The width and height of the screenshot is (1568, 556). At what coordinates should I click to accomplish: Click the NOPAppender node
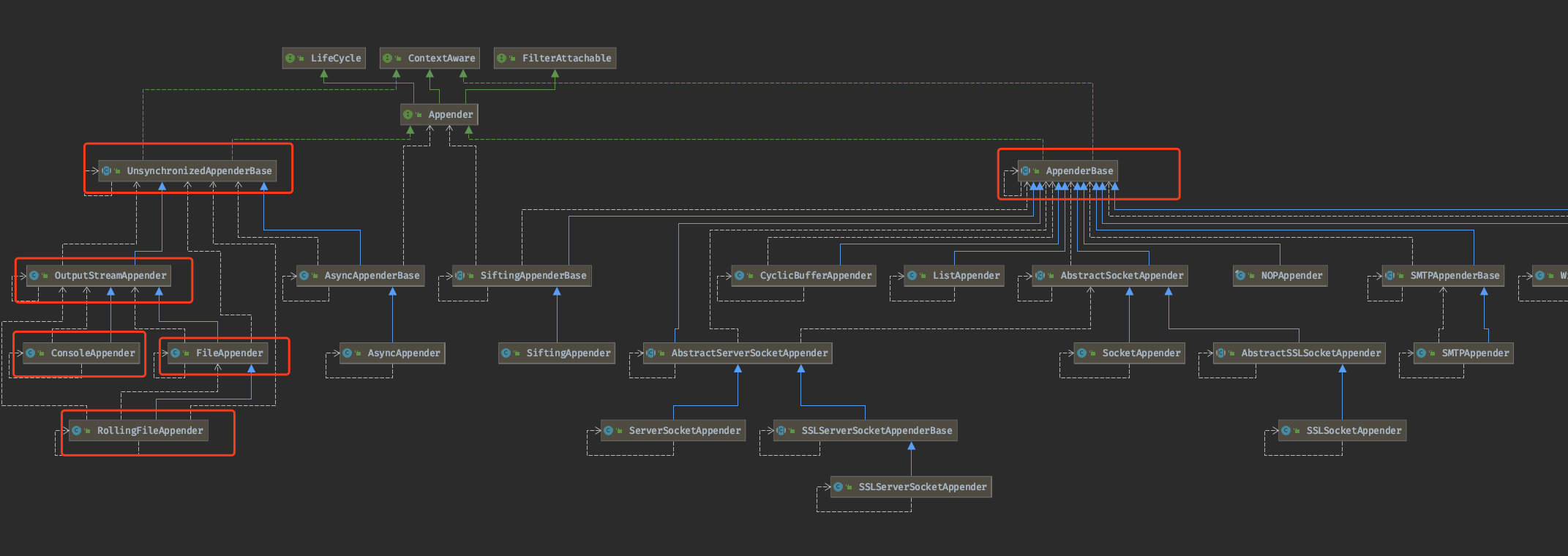pyautogui.click(x=1280, y=276)
